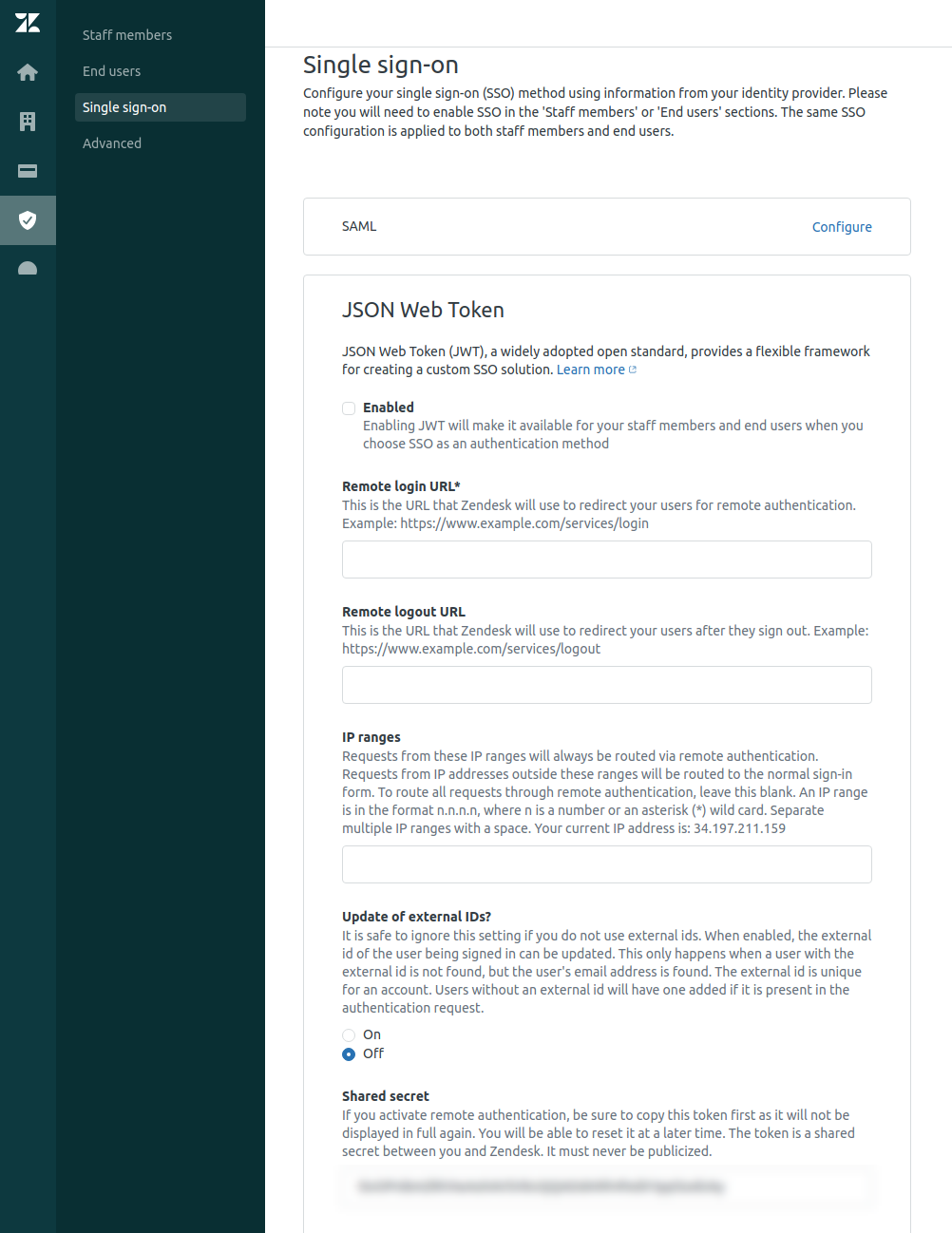Open the Account building icon
Image resolution: width=952 pixels, height=1233 pixels.
28,122
